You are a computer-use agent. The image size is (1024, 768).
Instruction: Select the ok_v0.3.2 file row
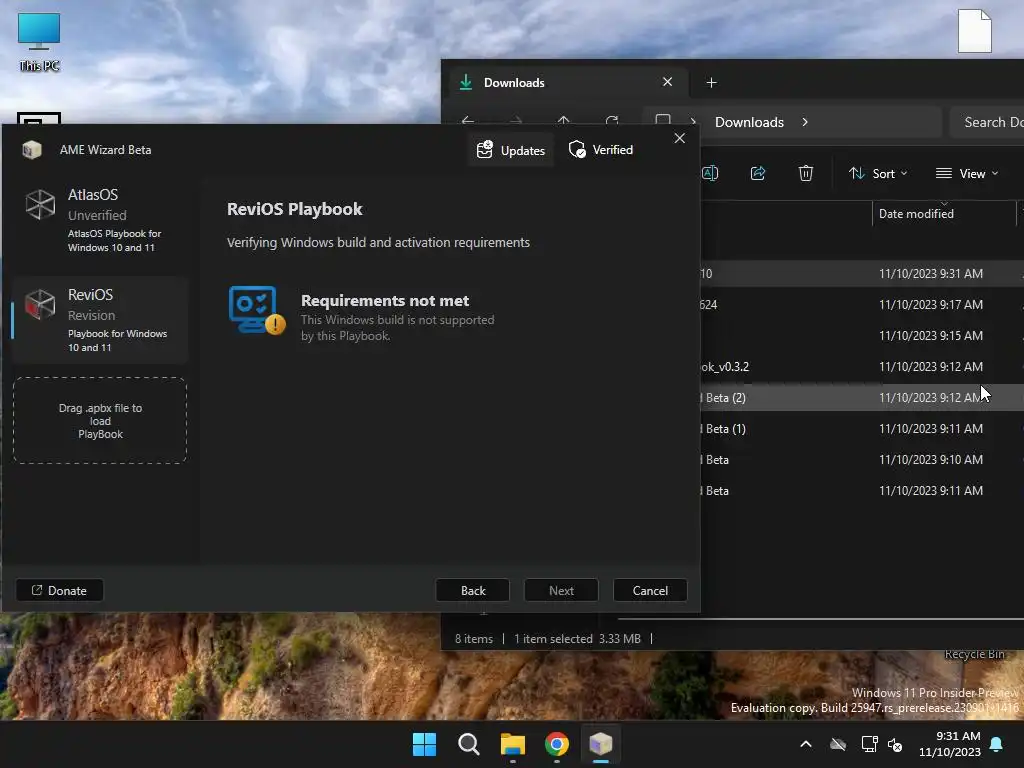862,367
